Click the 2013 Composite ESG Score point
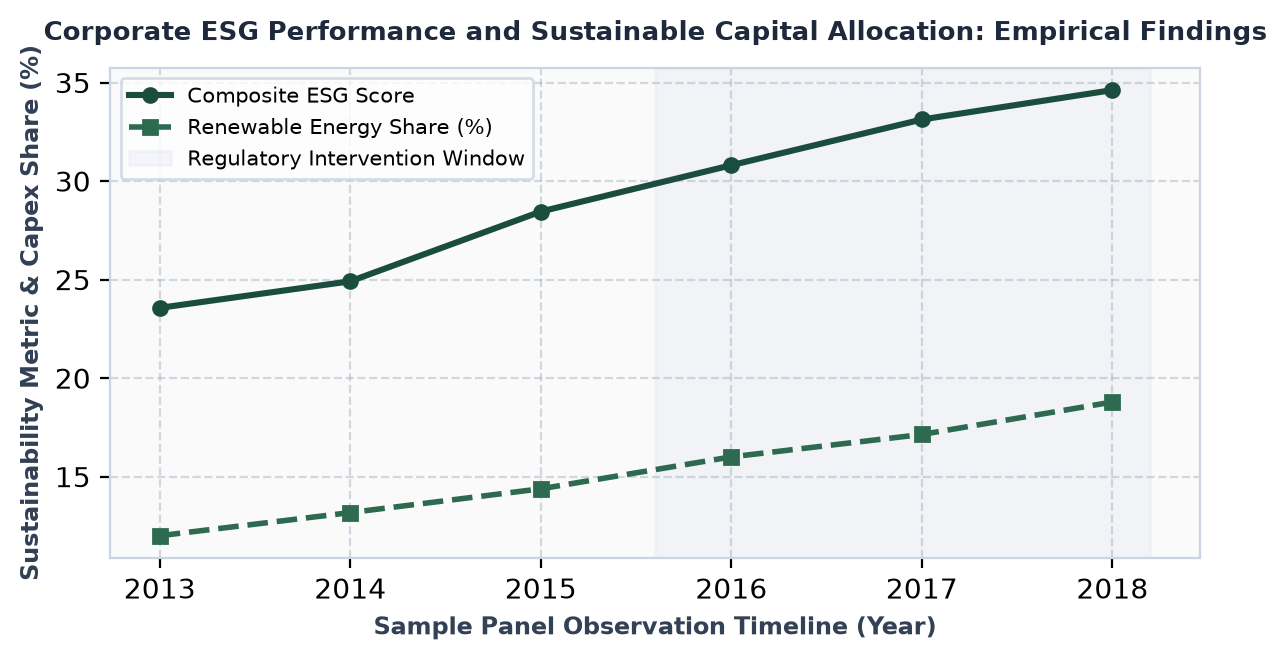This screenshot has height=660, width=1286. point(160,308)
